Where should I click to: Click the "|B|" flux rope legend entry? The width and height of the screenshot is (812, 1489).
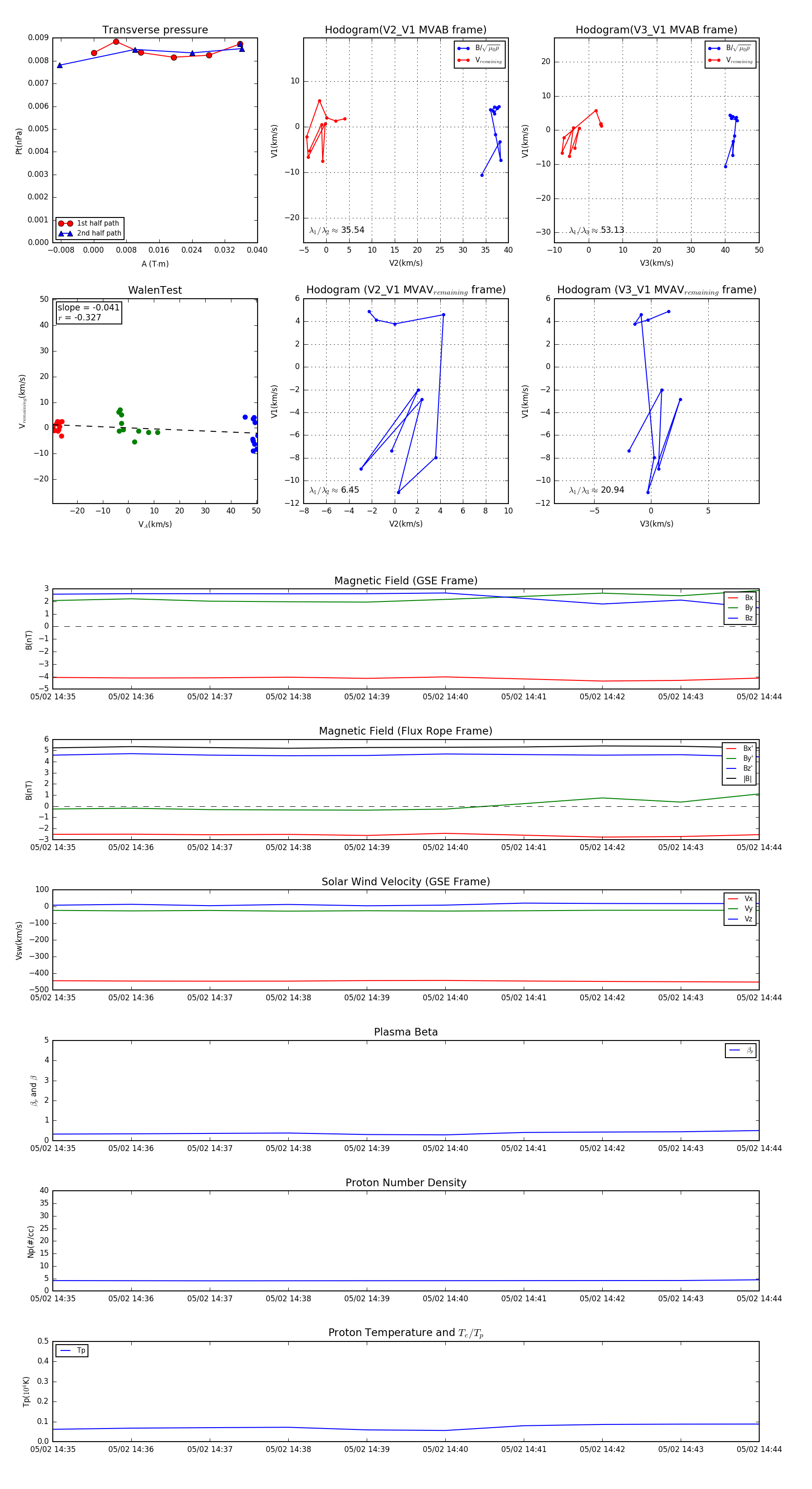(740, 779)
